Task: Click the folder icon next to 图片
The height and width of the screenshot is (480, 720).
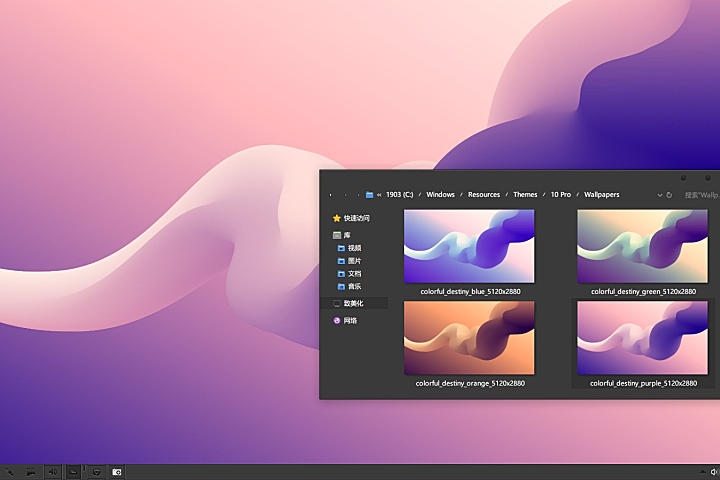Action: 341,261
